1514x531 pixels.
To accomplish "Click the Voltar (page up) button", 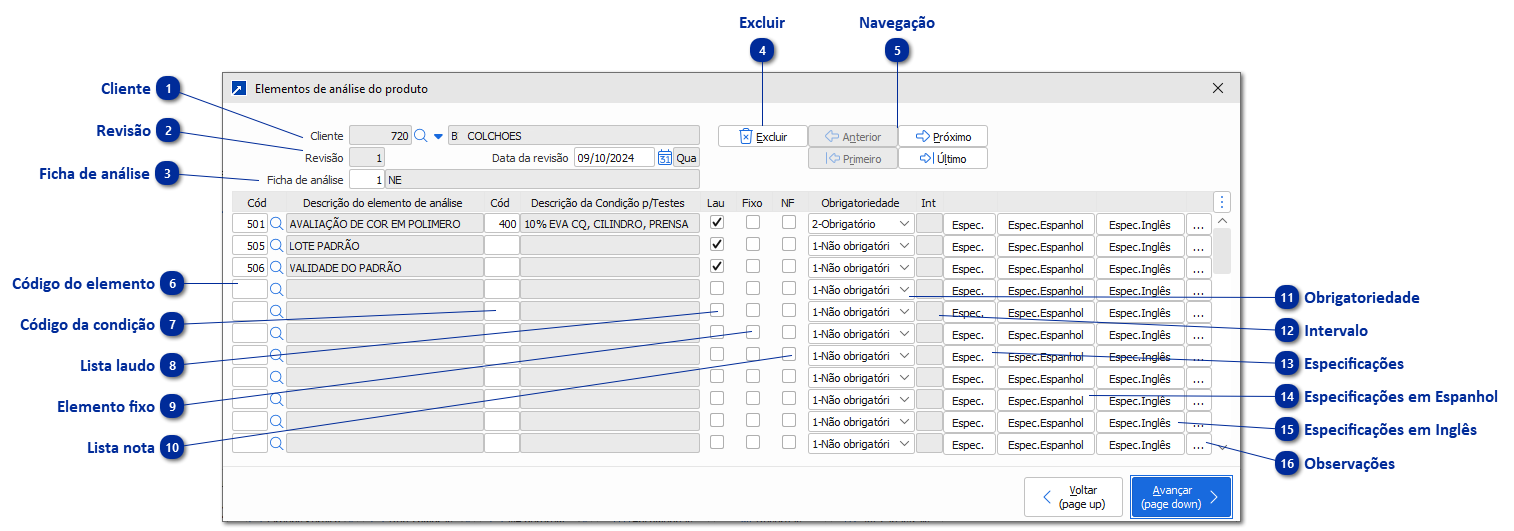I will click(1073, 497).
